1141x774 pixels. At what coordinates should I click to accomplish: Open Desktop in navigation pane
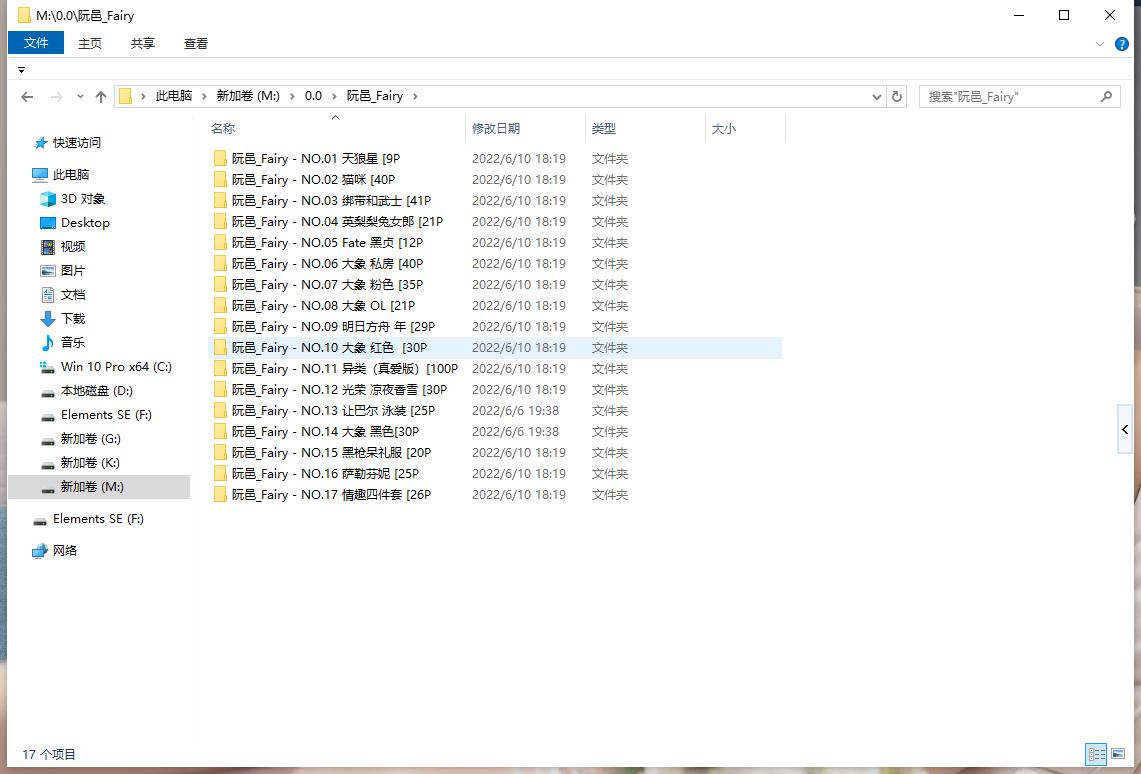click(85, 223)
